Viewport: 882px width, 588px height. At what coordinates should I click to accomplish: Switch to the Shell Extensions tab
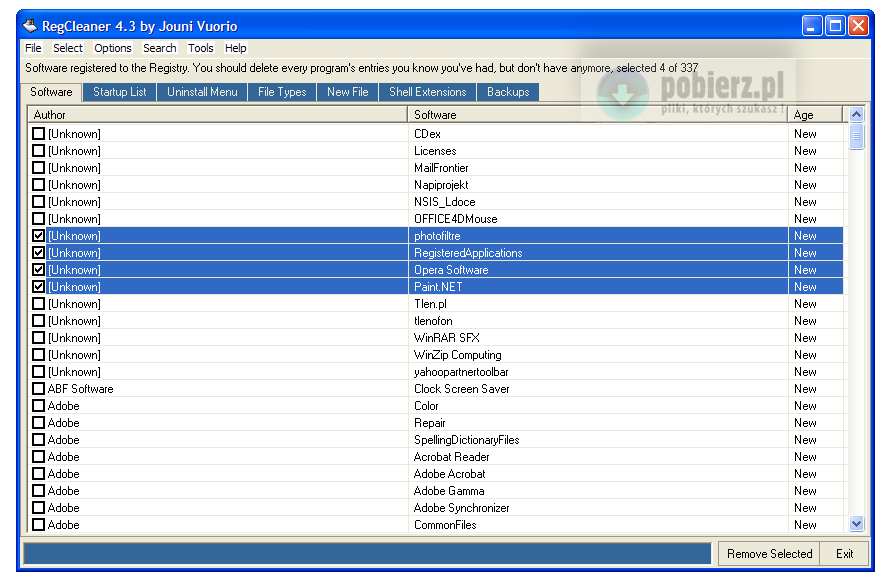click(x=428, y=92)
